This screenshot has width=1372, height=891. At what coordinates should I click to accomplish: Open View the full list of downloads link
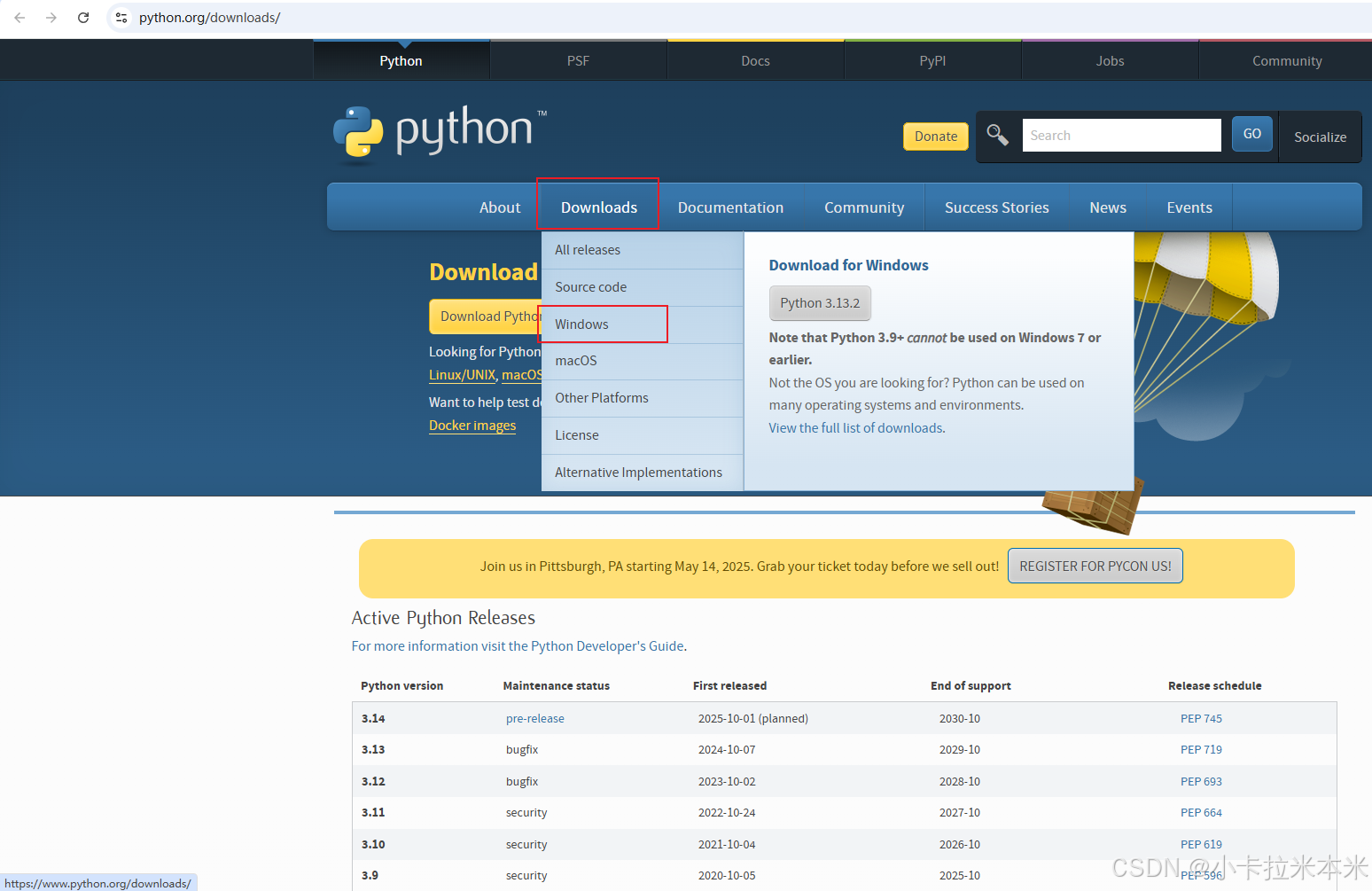855,428
